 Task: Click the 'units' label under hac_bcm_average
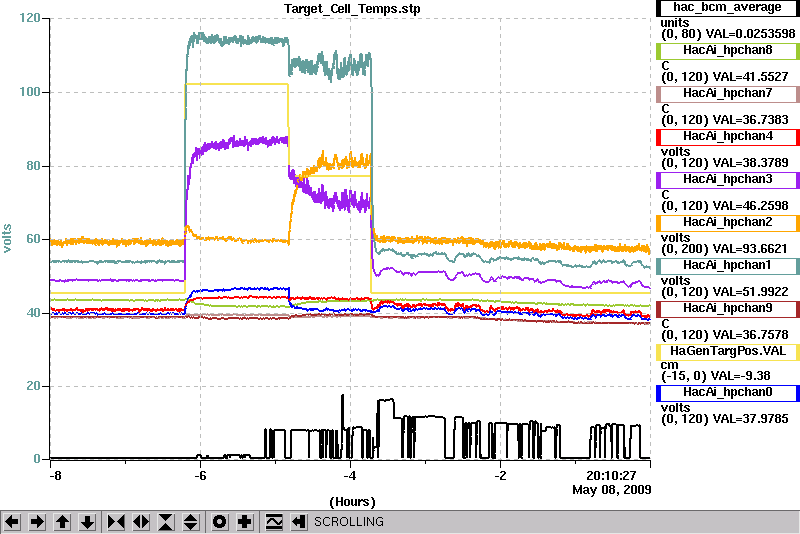tap(674, 23)
